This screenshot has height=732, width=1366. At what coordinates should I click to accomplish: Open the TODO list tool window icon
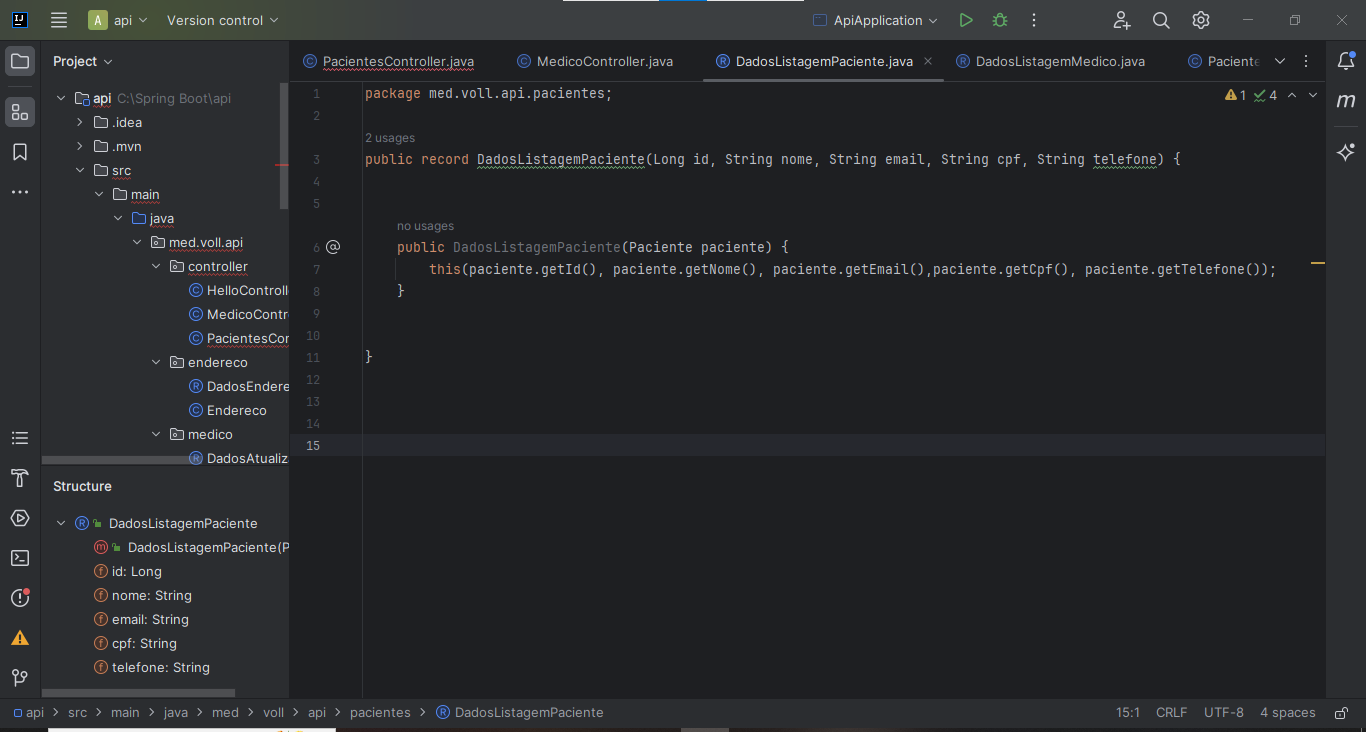click(x=20, y=438)
